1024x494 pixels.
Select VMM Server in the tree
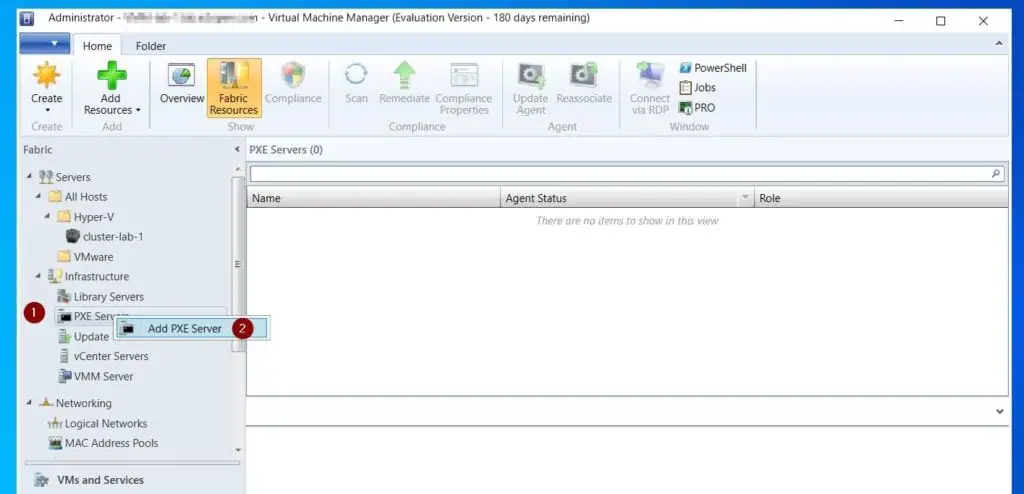pos(95,376)
